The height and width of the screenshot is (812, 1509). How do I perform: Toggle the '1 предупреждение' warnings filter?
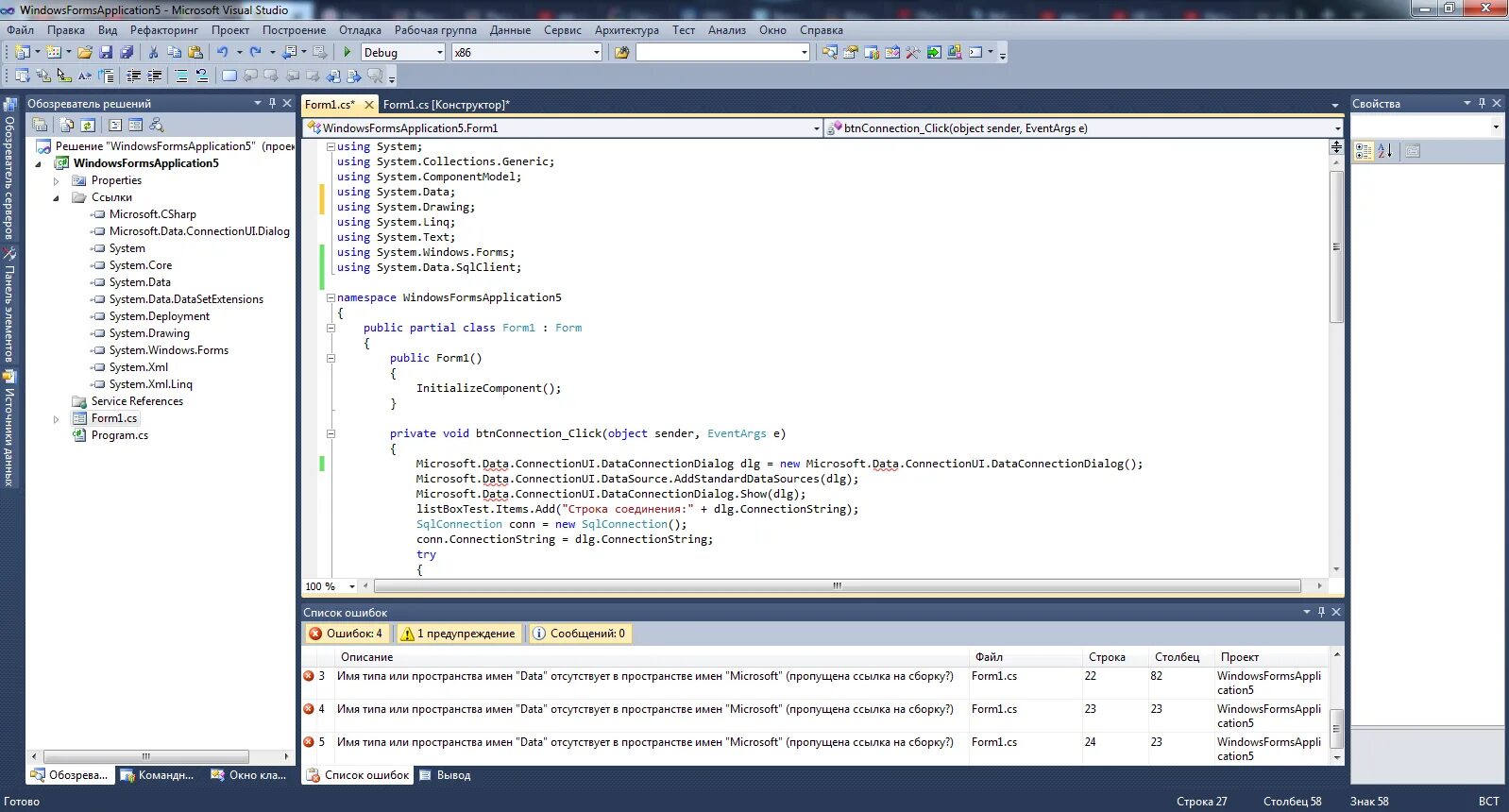coord(459,634)
